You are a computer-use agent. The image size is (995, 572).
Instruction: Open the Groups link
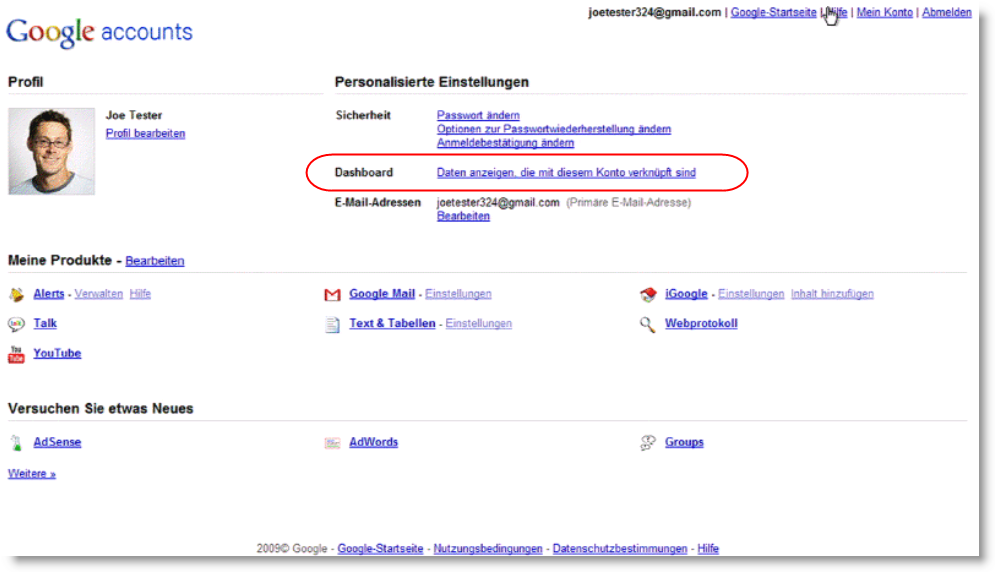pyautogui.click(x=684, y=442)
